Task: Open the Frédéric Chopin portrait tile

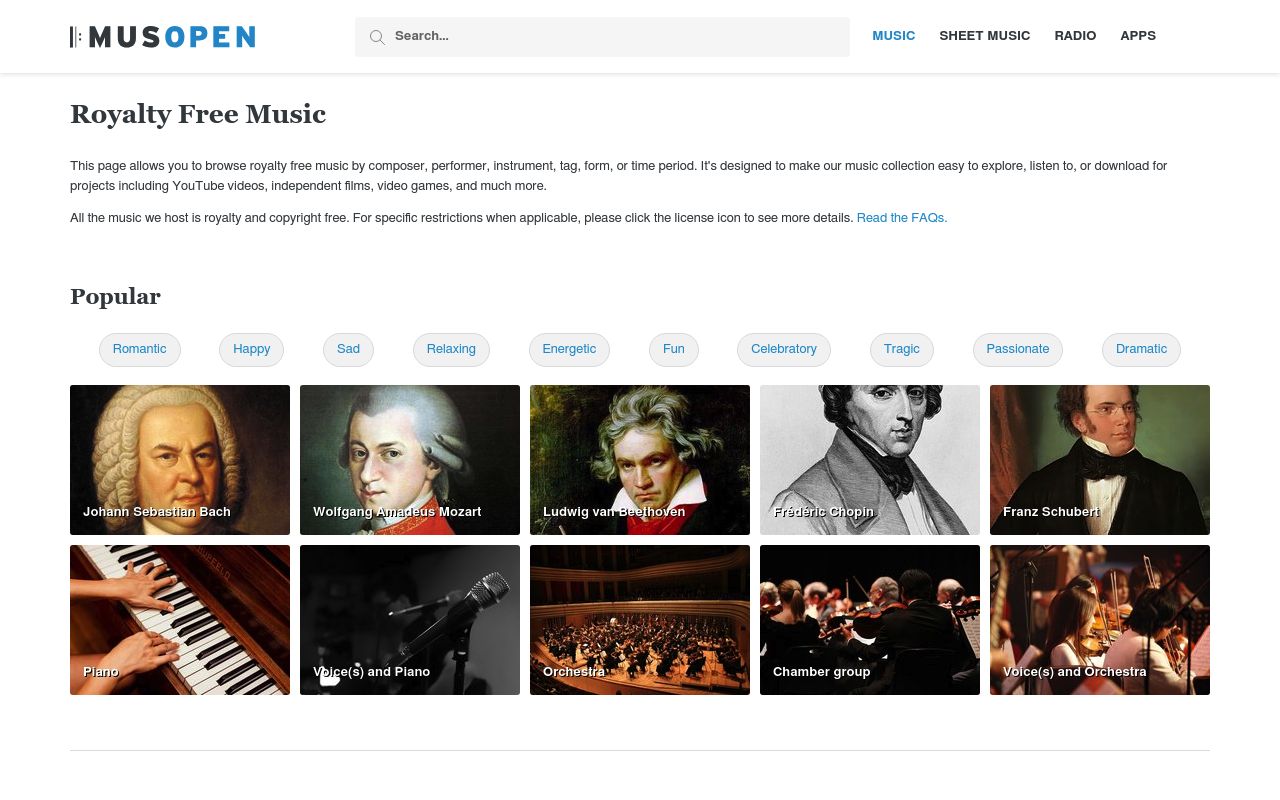Action: pos(870,460)
